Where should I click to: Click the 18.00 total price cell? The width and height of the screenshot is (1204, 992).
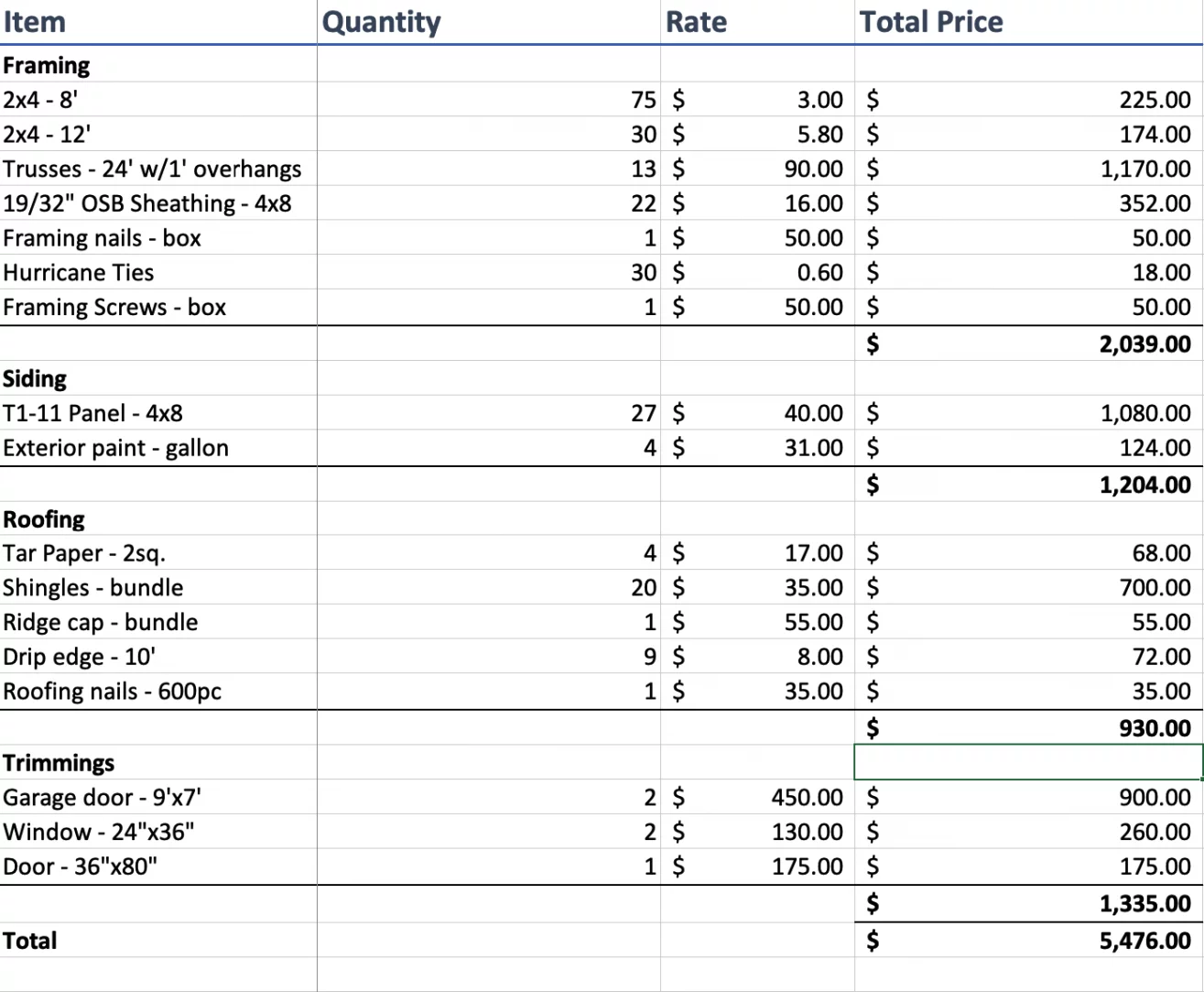[x=1029, y=273]
